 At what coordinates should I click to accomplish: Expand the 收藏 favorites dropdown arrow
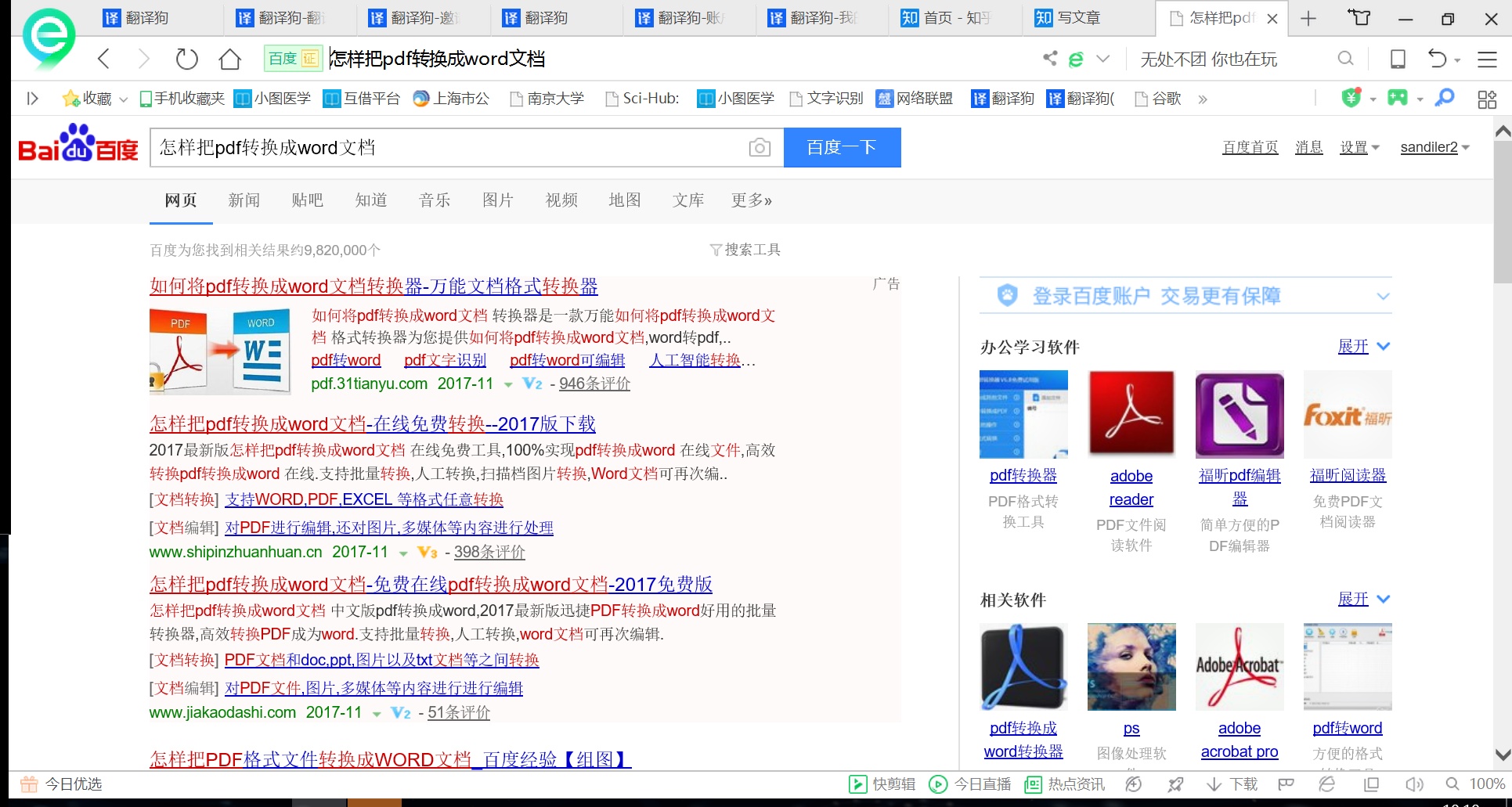point(123,99)
